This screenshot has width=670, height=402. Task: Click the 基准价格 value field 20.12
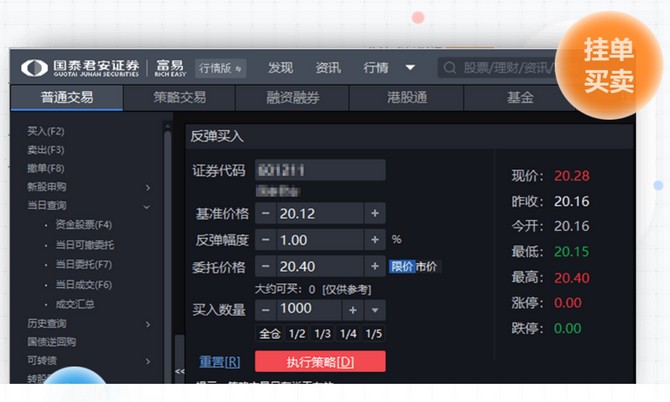[320, 213]
